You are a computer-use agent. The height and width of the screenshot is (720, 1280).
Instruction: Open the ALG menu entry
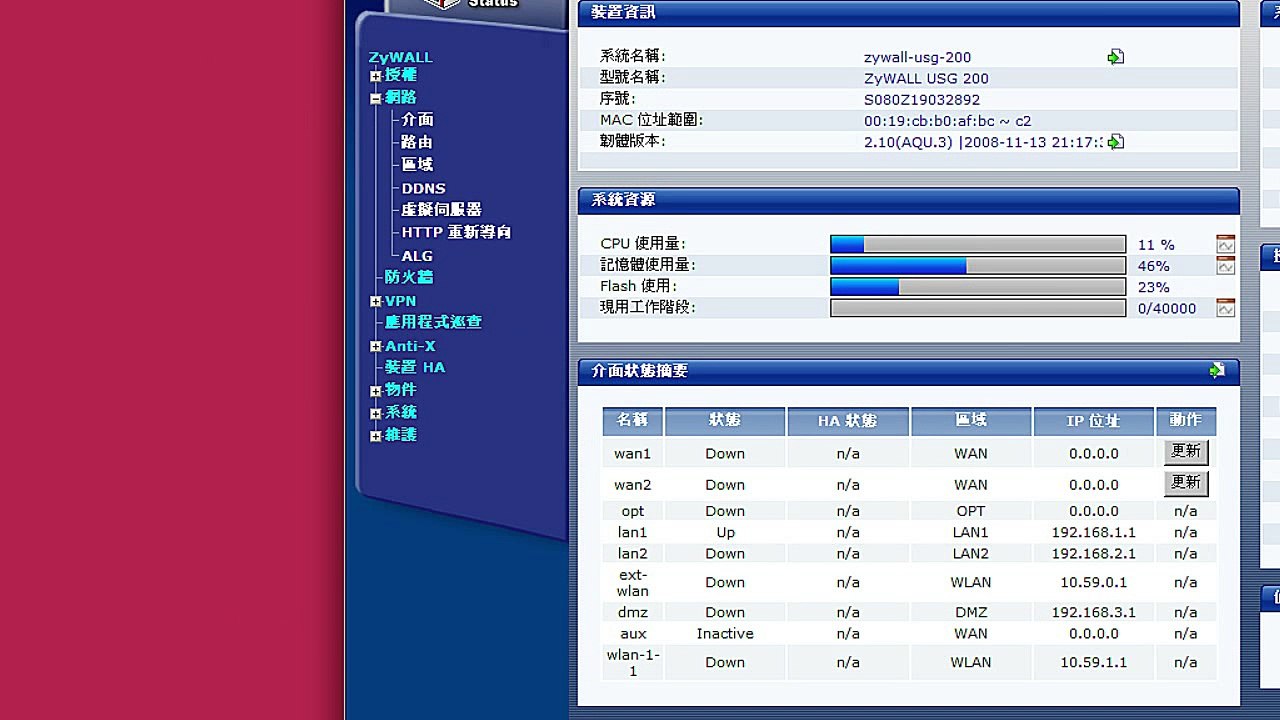pos(418,256)
